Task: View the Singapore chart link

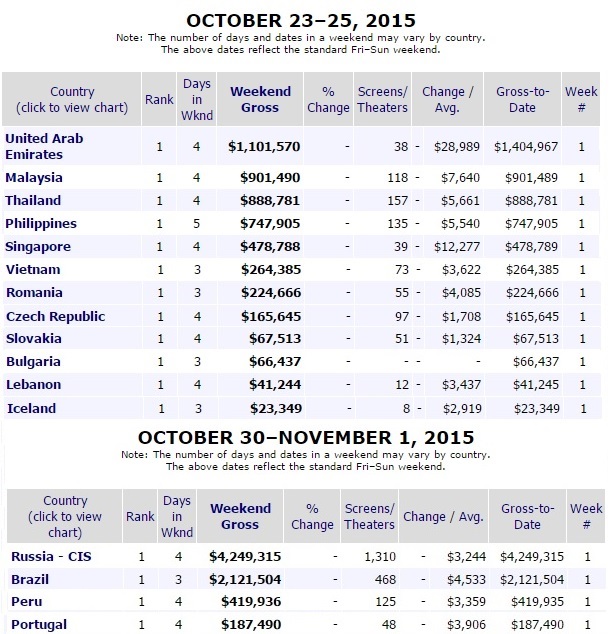Action: point(38,246)
